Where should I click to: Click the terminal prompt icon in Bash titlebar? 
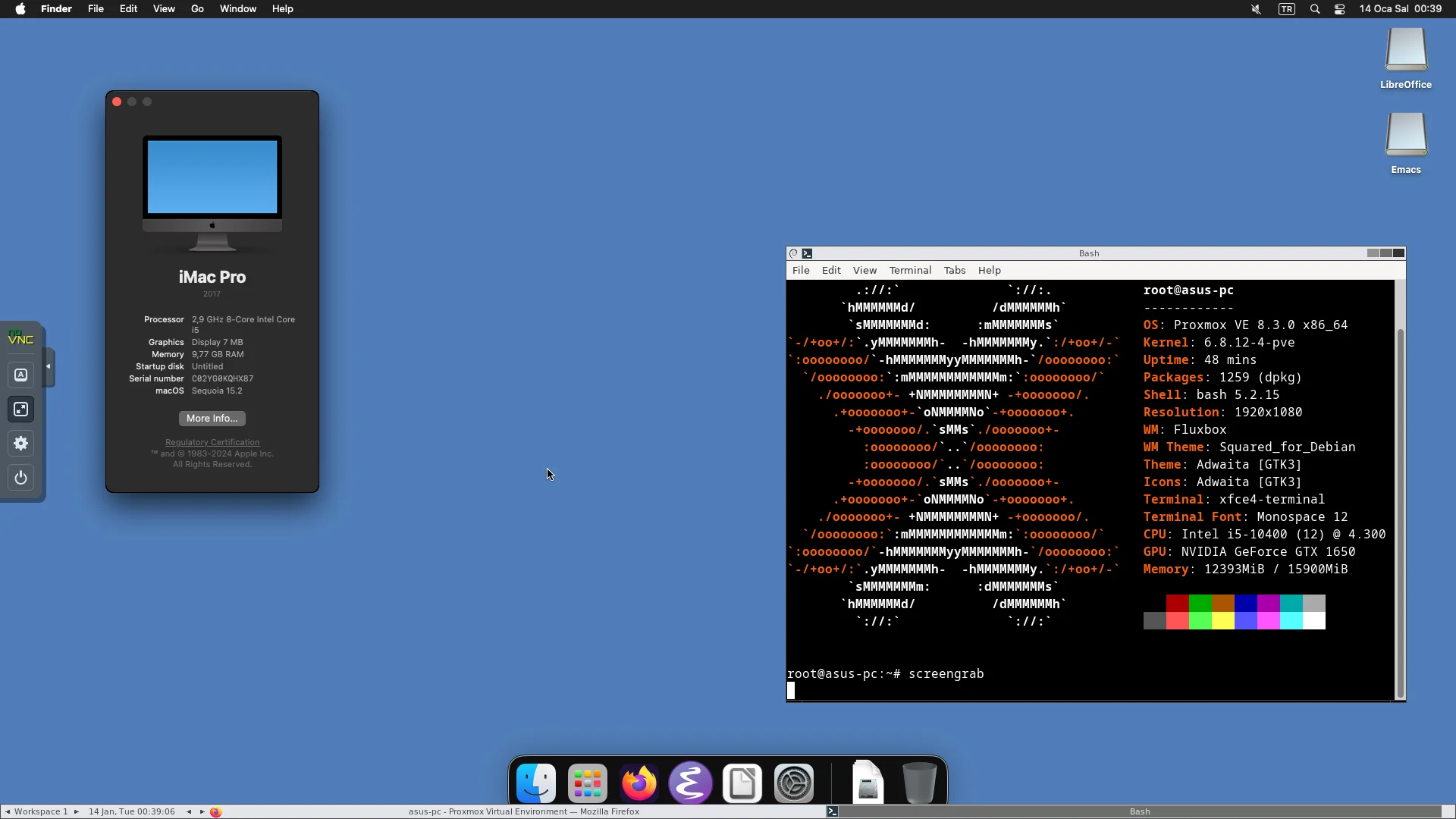pyautogui.click(x=808, y=253)
